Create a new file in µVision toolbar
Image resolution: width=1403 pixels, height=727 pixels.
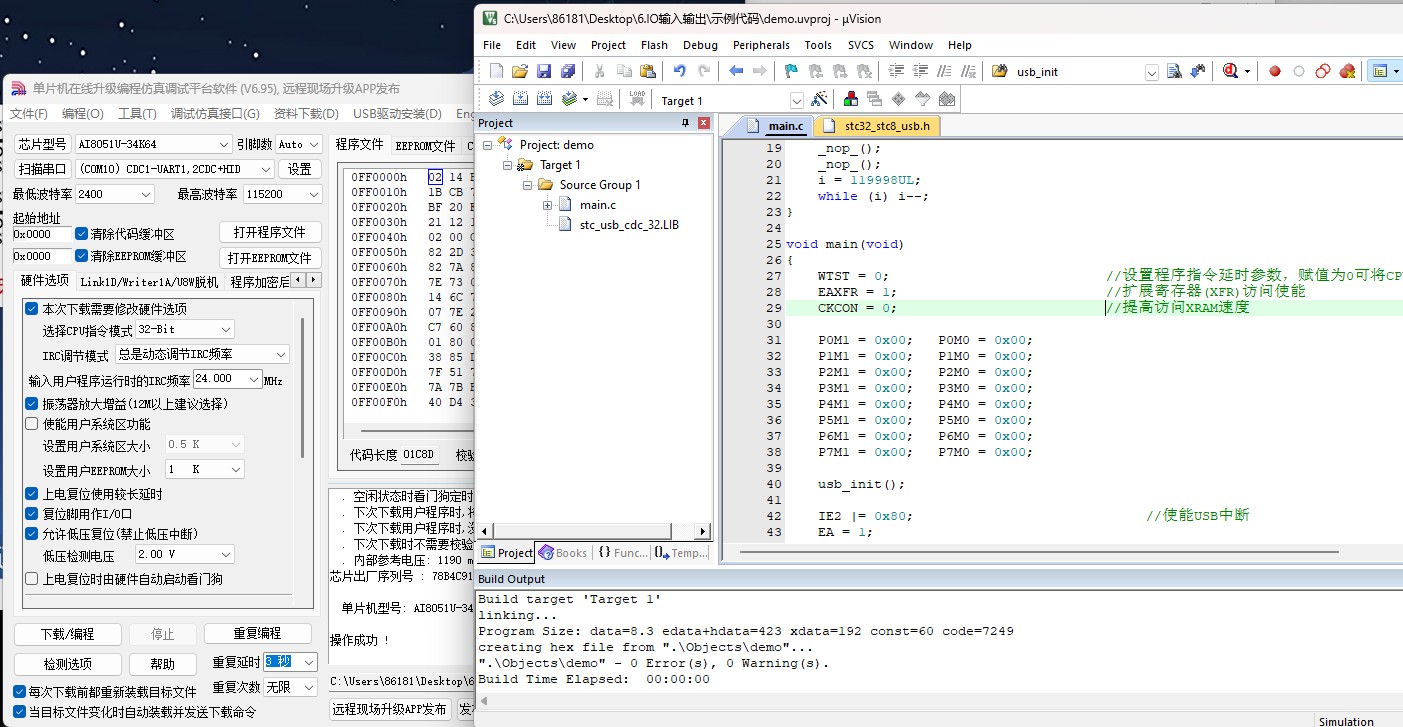(497, 71)
